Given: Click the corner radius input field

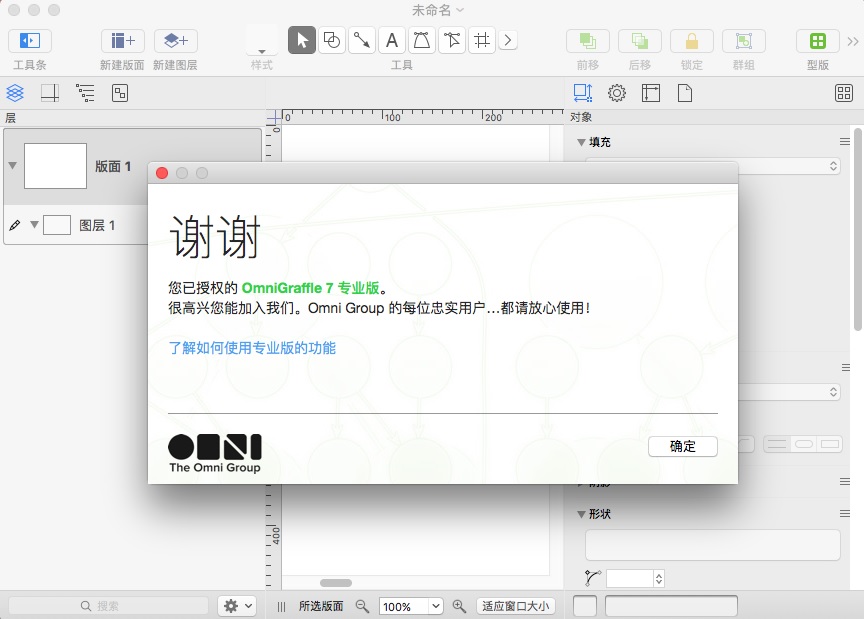Looking at the screenshot, I should [x=630, y=578].
